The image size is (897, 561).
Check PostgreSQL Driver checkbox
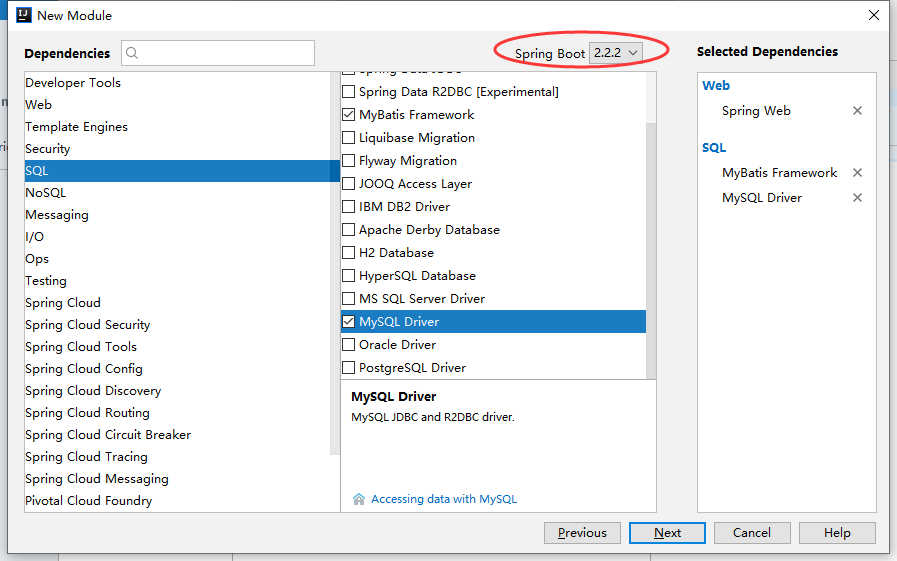click(x=348, y=368)
